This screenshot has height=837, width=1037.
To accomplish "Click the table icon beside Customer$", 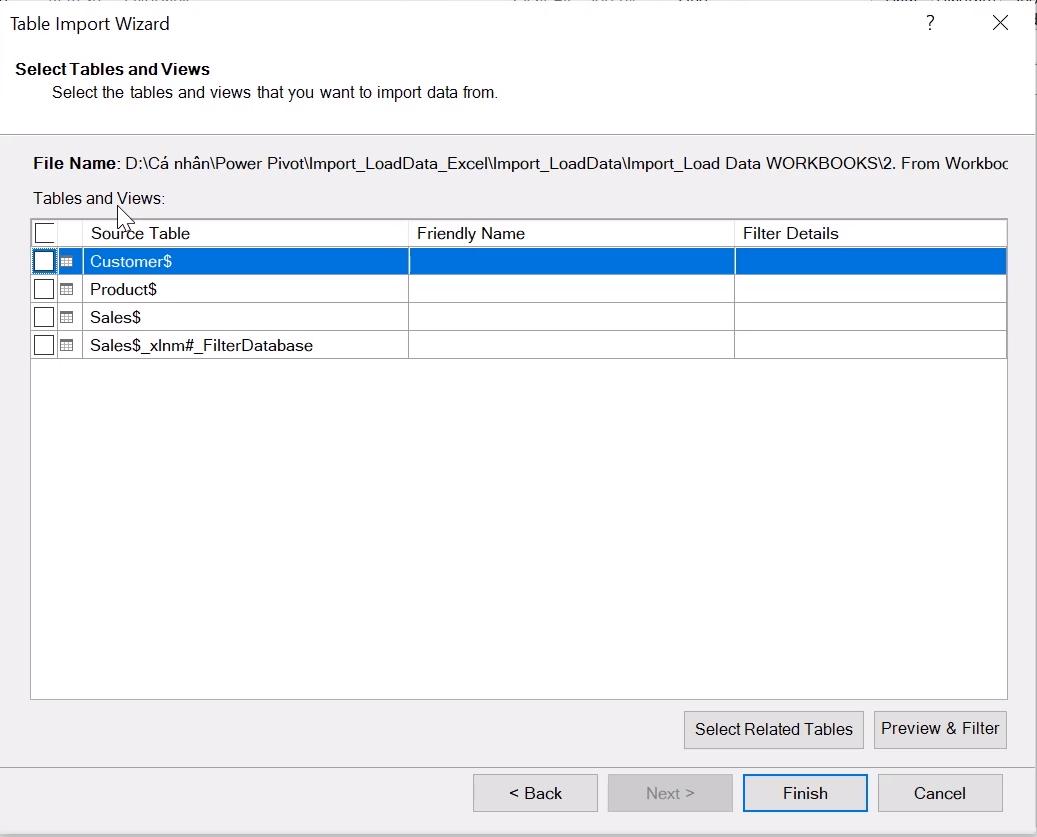I will [66, 261].
